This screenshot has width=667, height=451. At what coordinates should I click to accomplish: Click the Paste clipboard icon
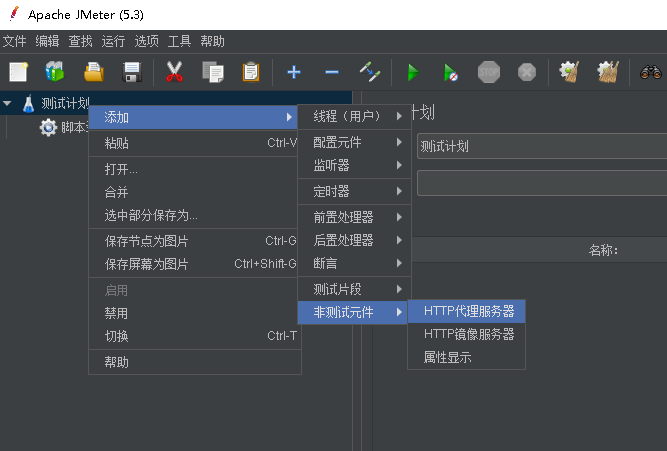(x=251, y=72)
